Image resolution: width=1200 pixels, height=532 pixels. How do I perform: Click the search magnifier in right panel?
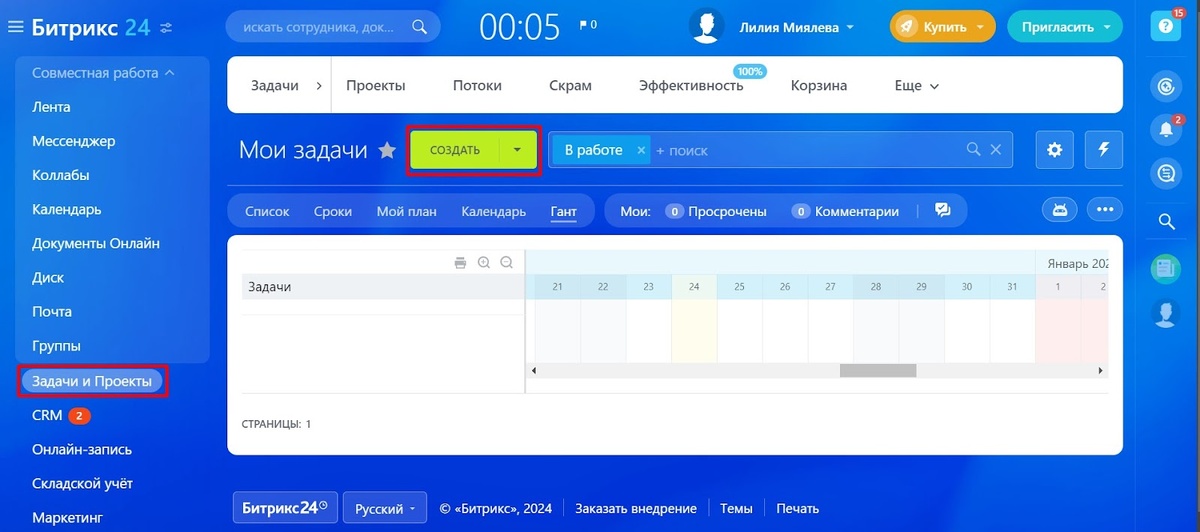1165,221
